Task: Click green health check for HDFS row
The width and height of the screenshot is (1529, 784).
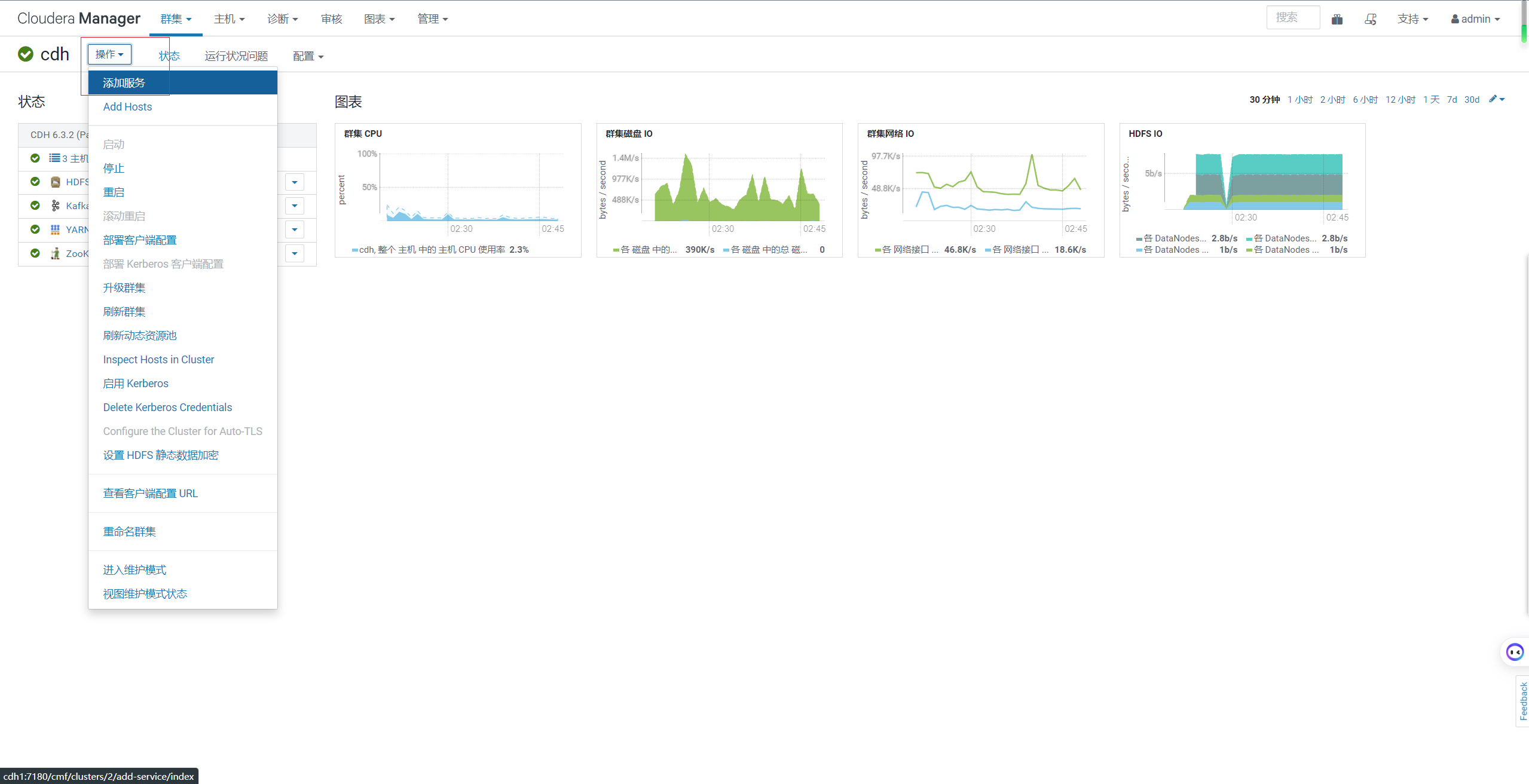Action: [35, 182]
